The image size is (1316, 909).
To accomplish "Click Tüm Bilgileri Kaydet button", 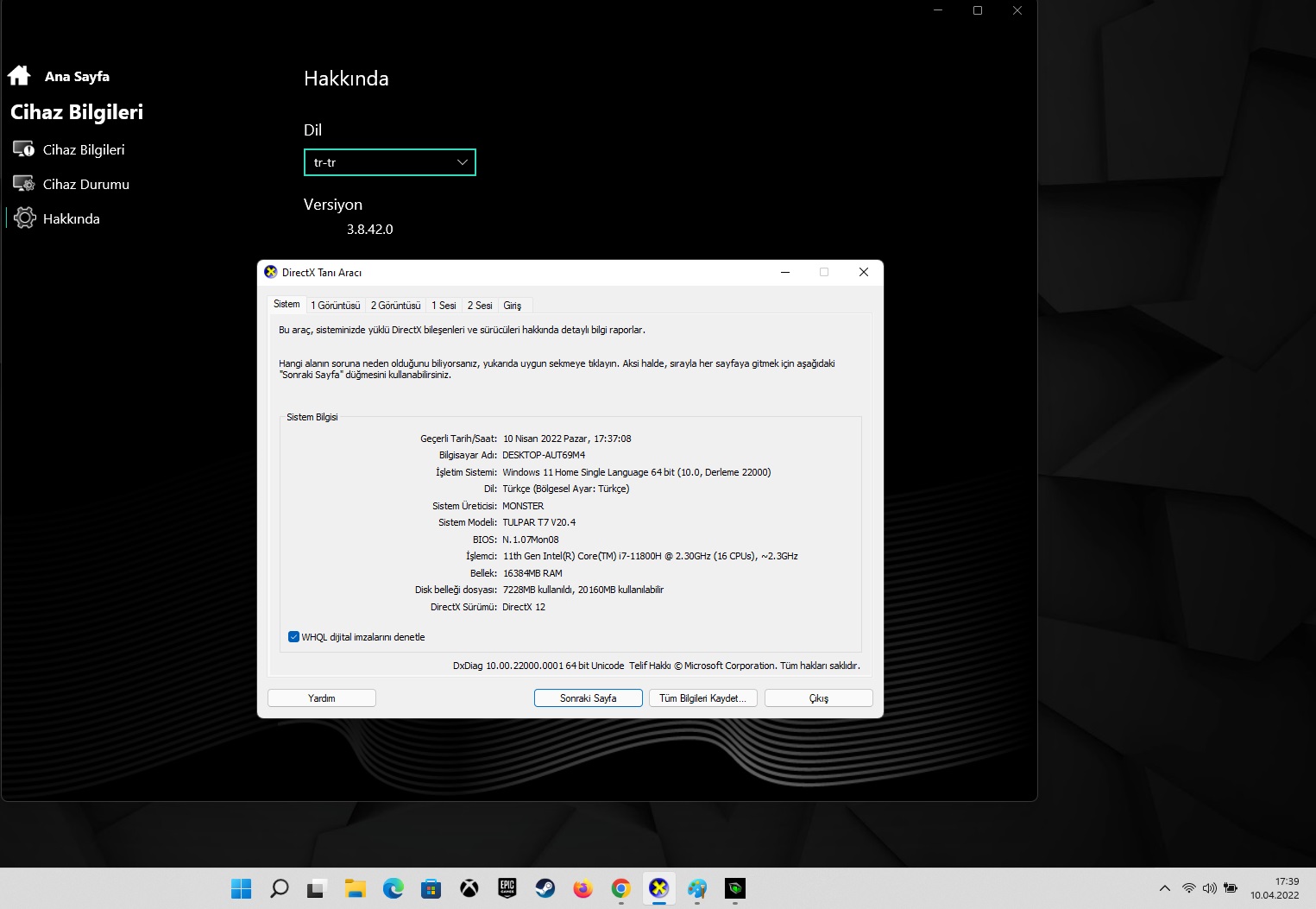I will pyautogui.click(x=703, y=698).
